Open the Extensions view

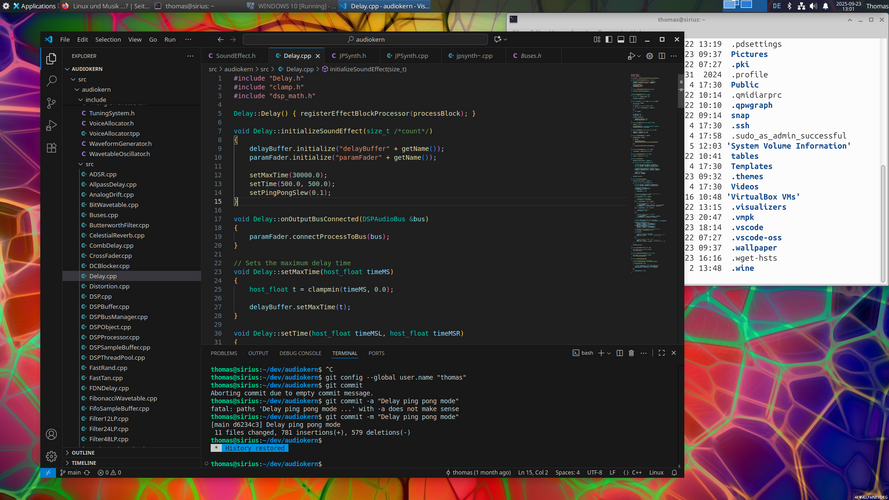point(51,148)
